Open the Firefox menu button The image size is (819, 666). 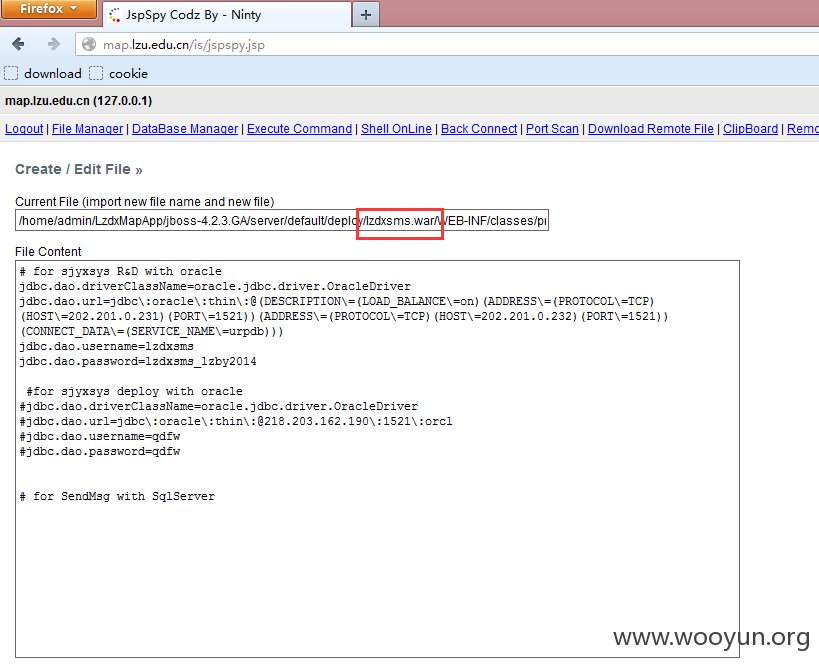coord(49,9)
